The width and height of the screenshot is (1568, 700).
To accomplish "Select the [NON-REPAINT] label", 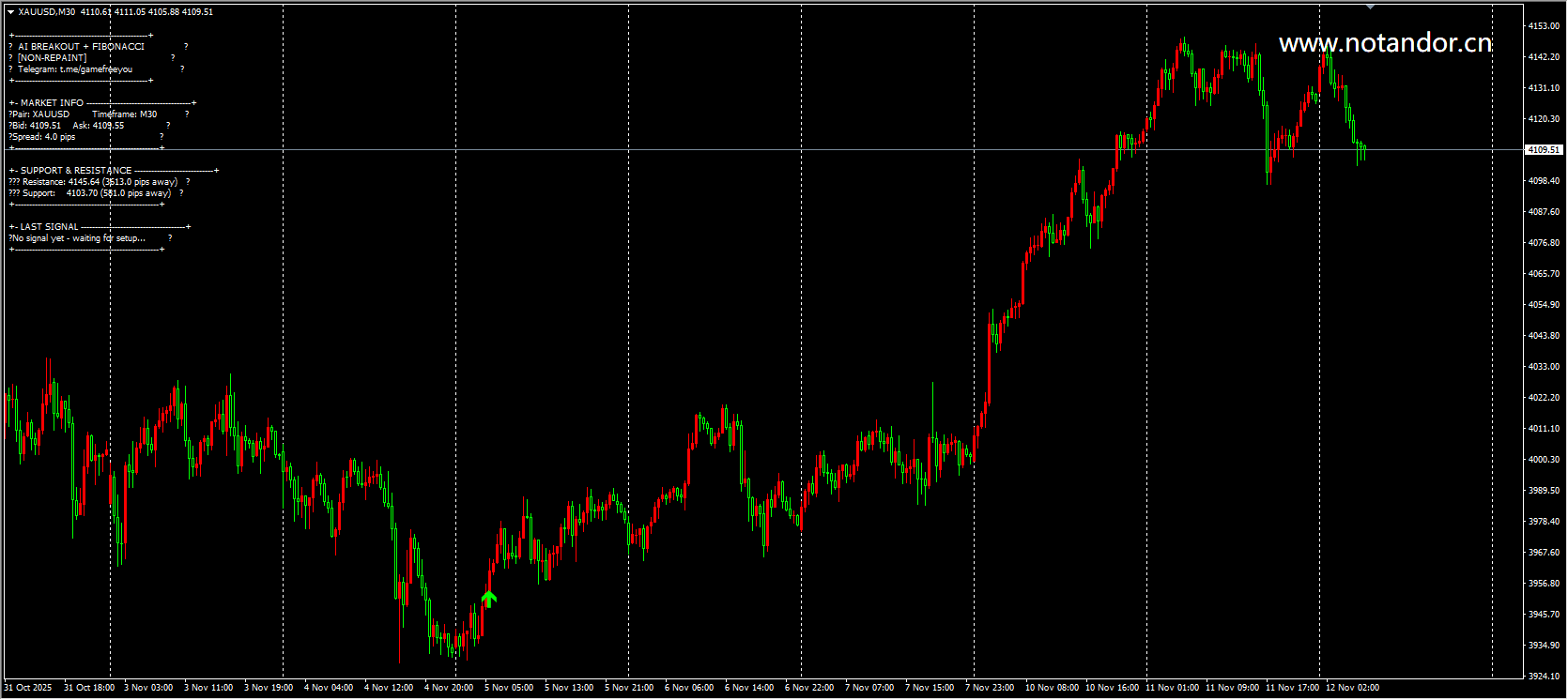I will [53, 58].
